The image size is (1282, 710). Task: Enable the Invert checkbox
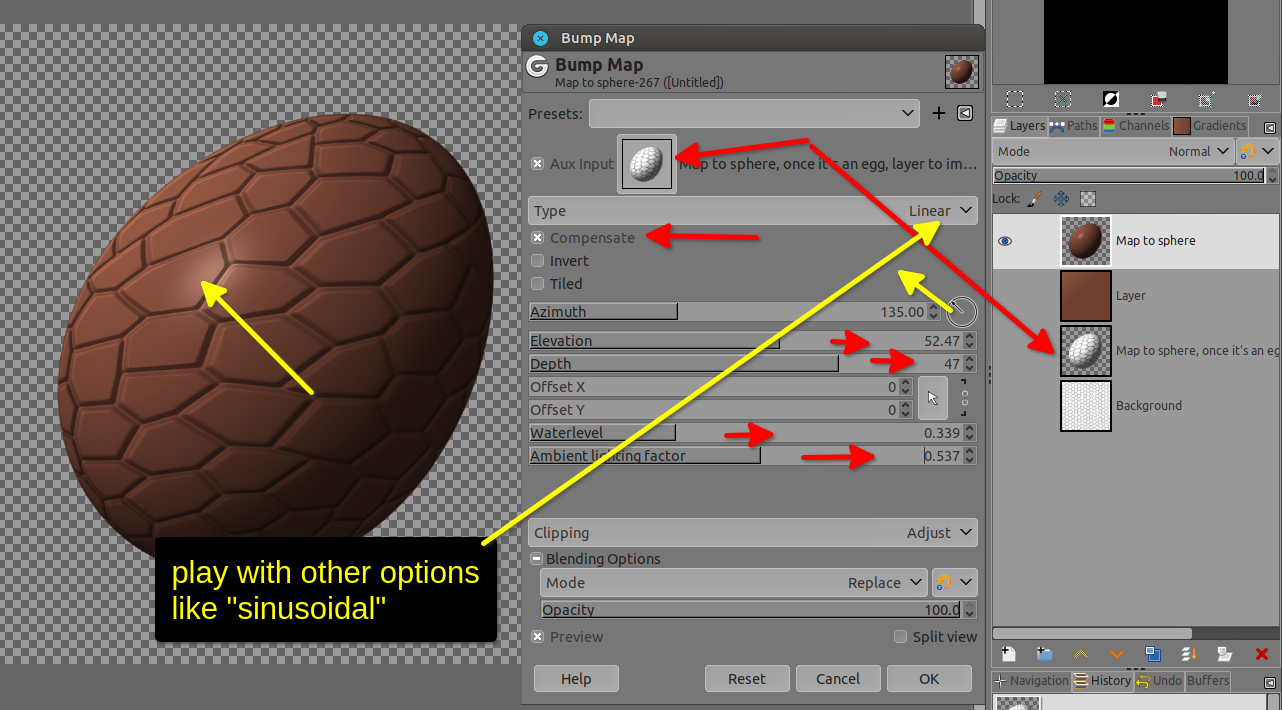tap(537, 260)
